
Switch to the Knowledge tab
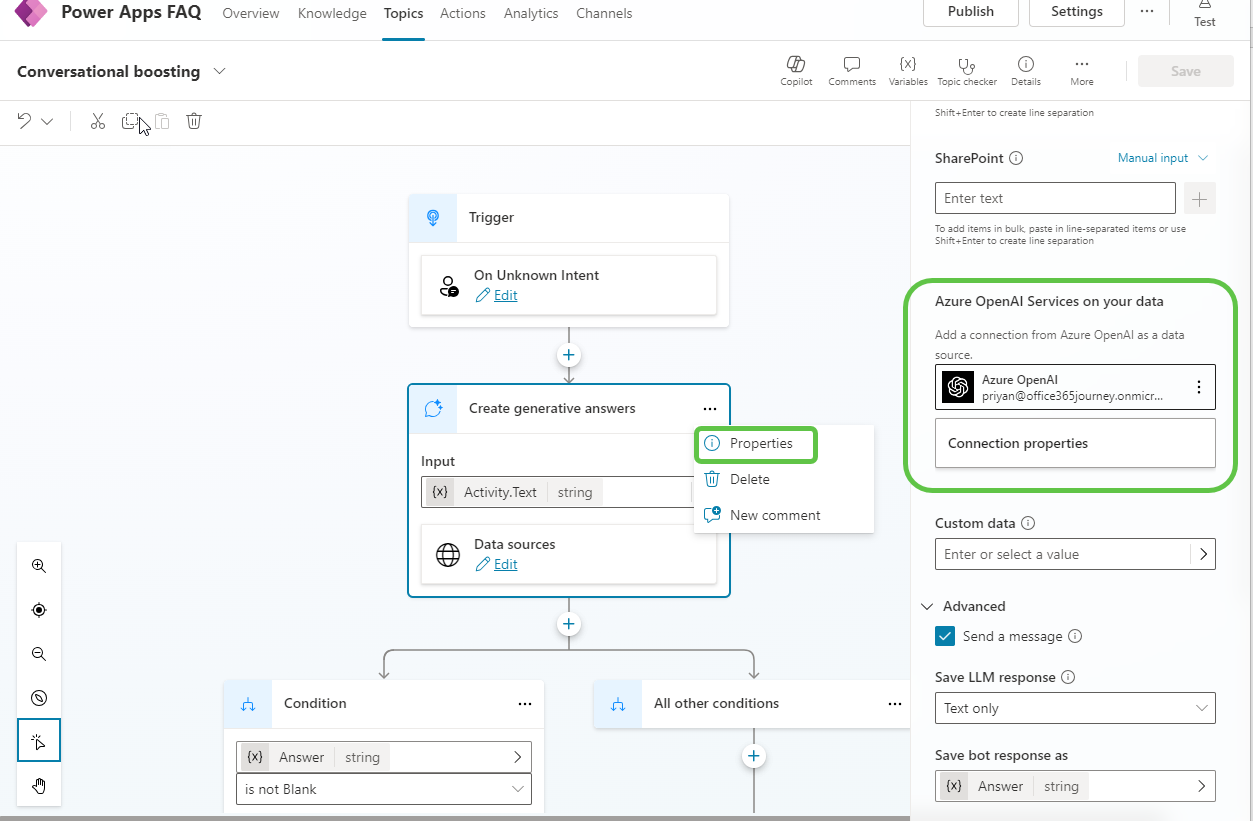click(331, 13)
